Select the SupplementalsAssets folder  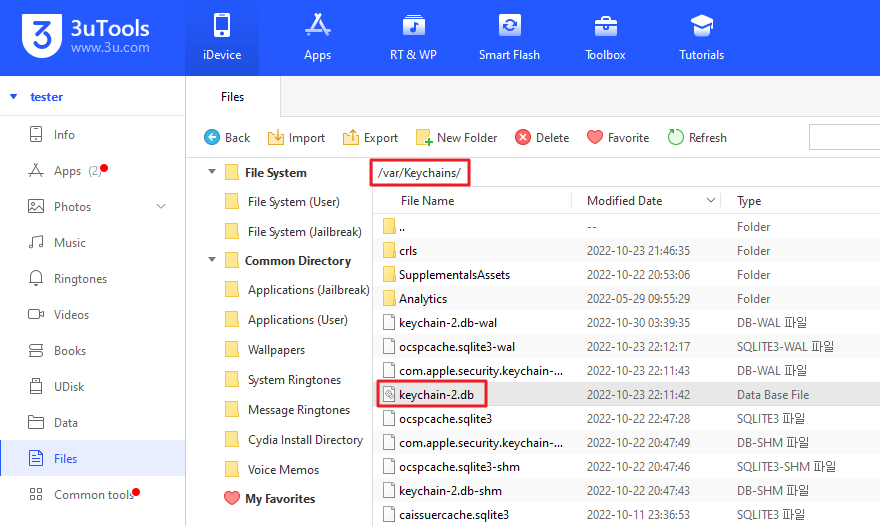click(626, 275)
